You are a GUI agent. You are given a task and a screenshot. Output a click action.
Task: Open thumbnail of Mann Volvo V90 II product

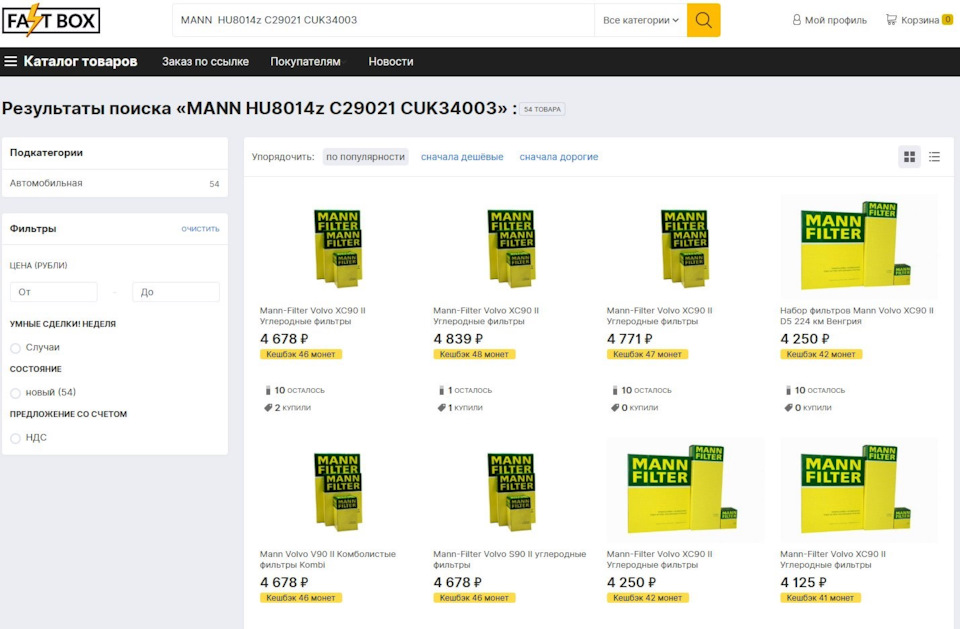pos(337,491)
